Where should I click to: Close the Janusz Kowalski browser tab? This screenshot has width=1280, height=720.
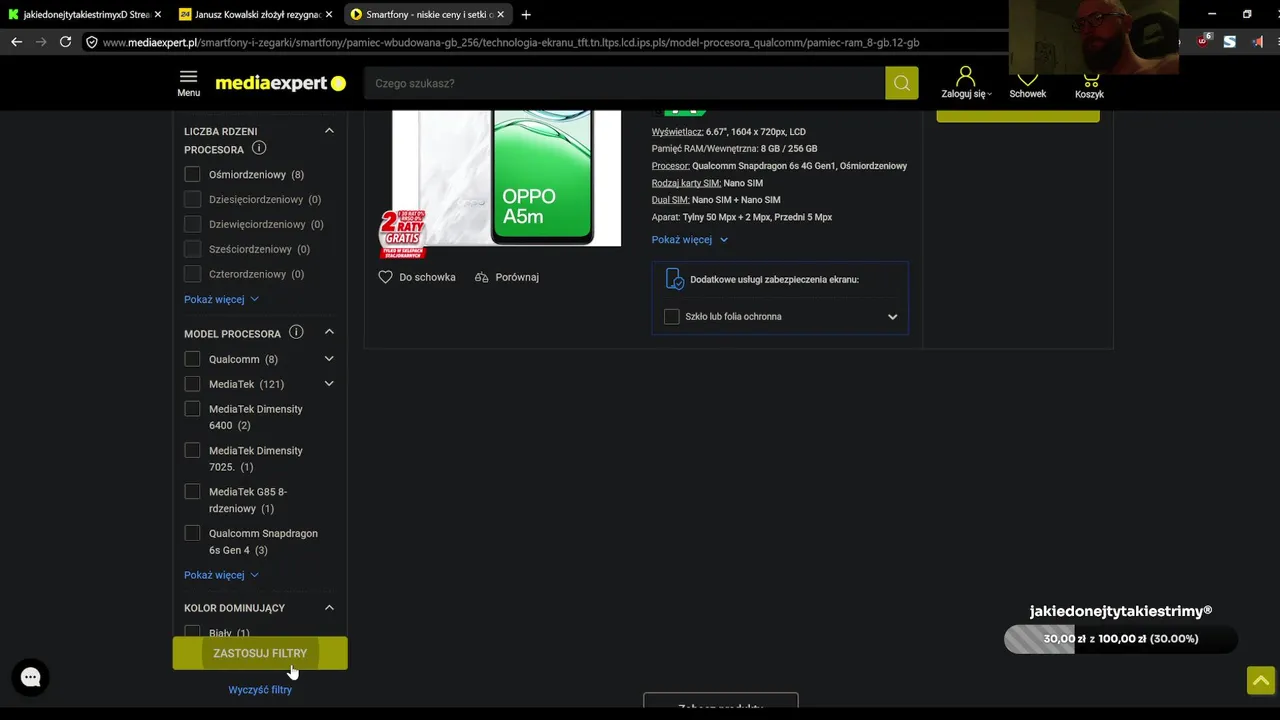click(x=328, y=14)
